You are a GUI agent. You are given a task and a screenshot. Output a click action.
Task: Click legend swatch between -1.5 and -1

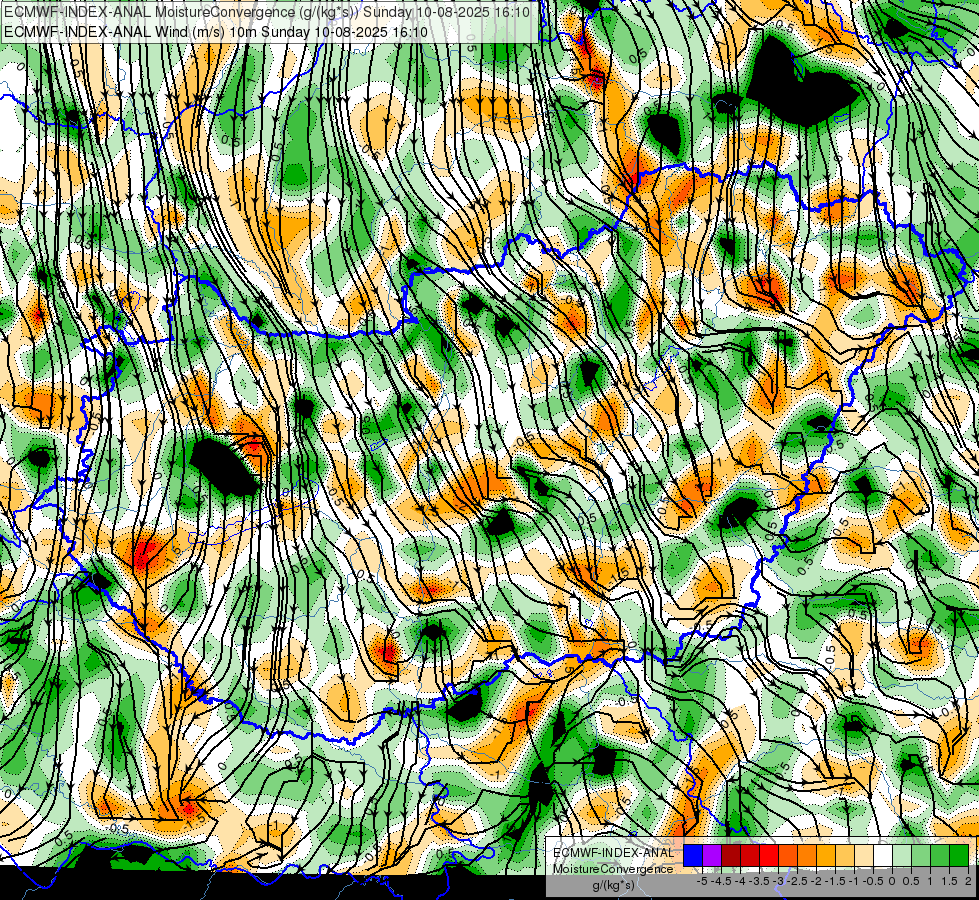[x=845, y=855]
